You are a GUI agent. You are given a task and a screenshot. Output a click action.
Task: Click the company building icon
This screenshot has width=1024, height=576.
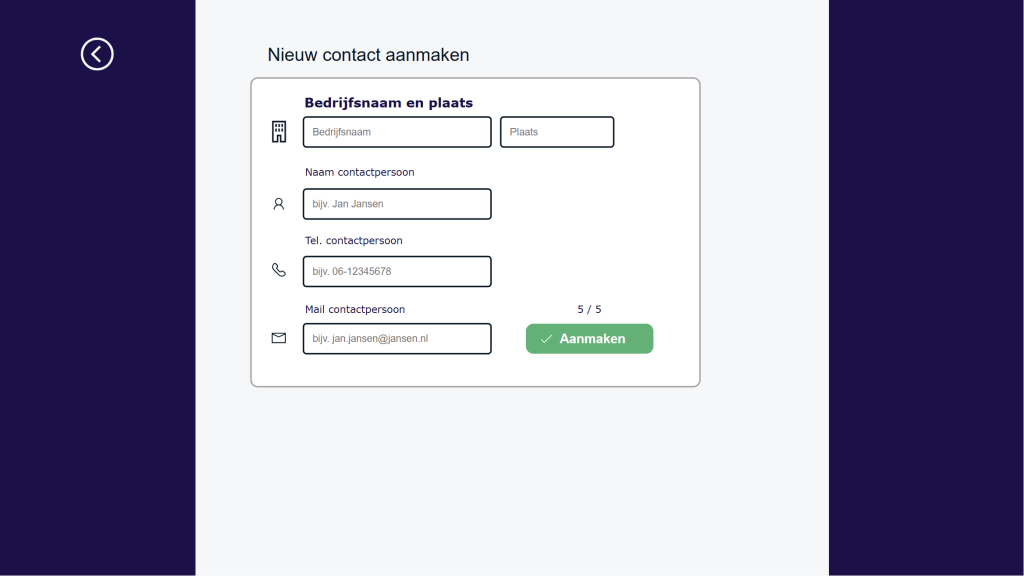pos(279,132)
